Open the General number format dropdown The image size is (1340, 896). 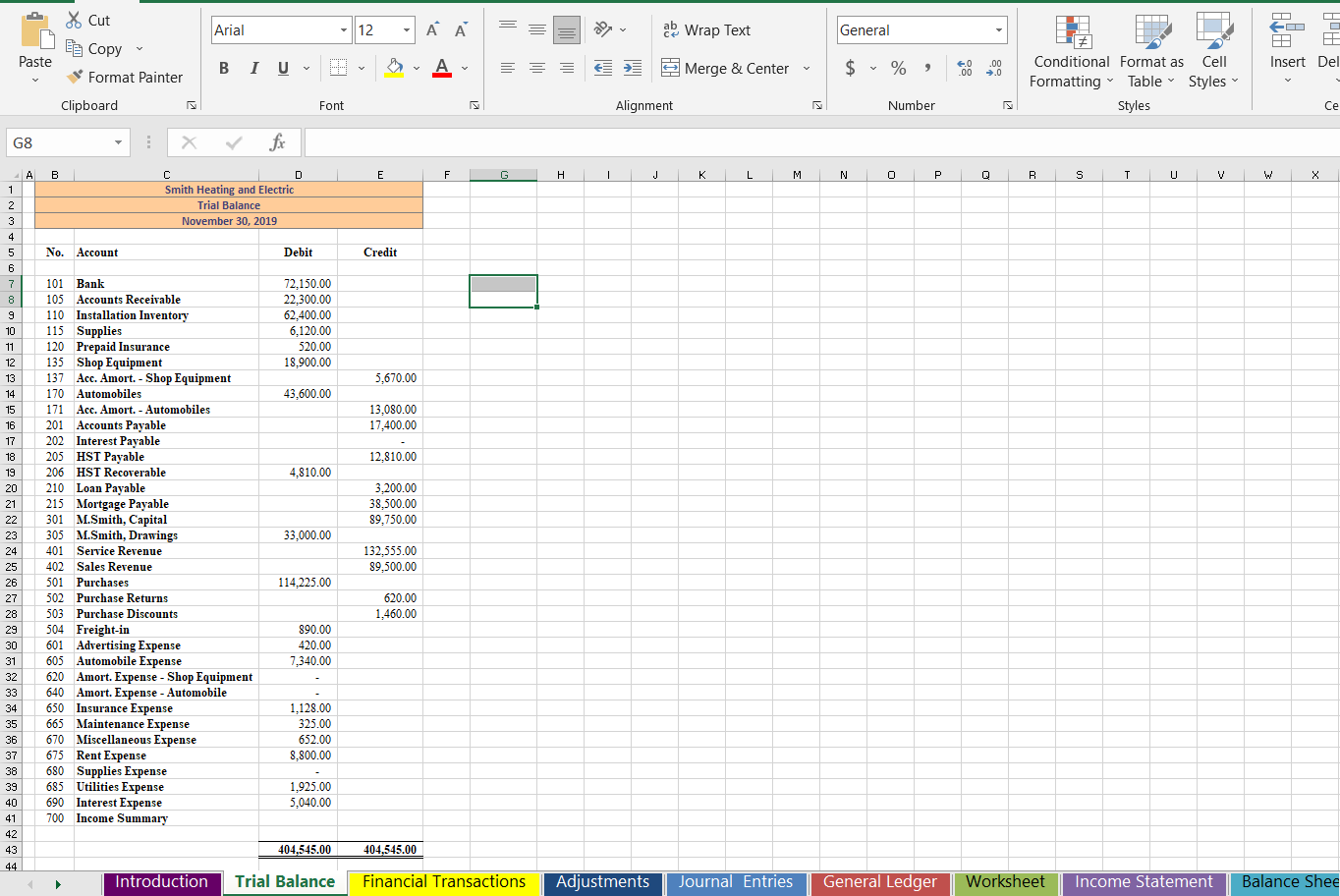999,30
